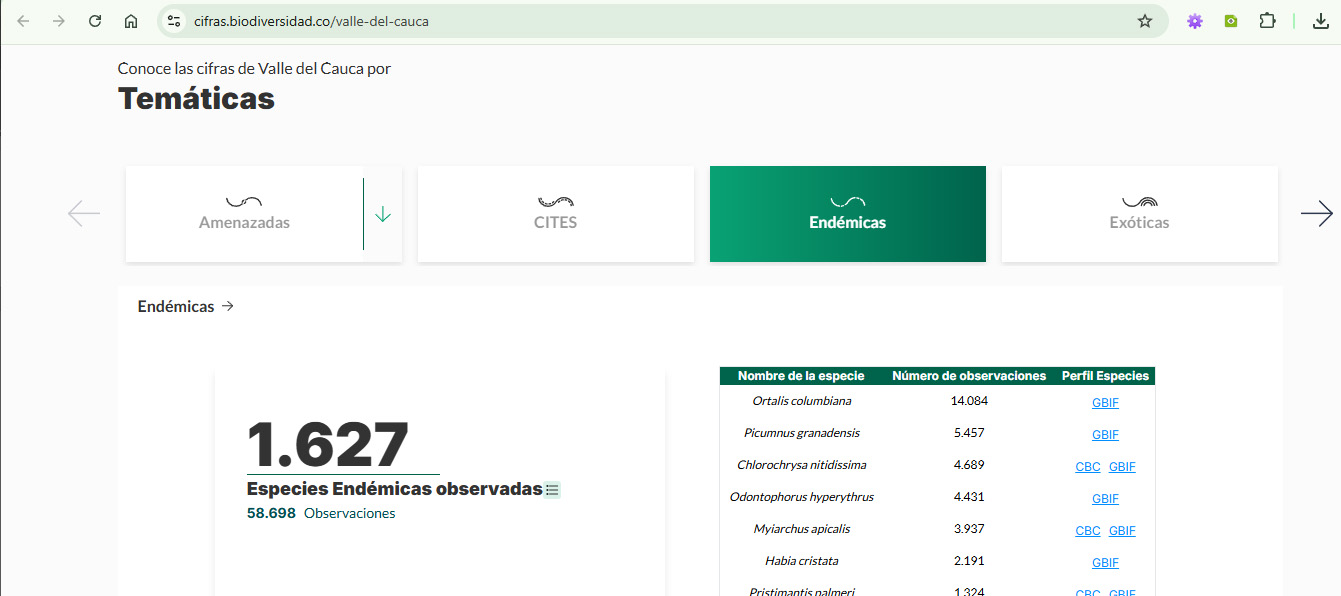Select species name Odontophorus hyperythrus
Image resolution: width=1341 pixels, height=596 pixels.
point(802,497)
